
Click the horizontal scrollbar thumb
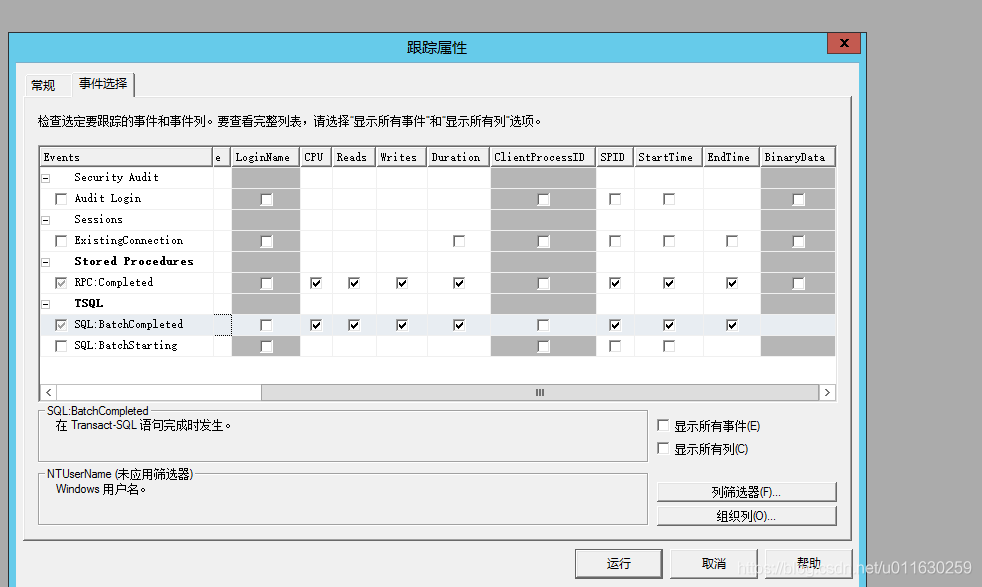[540, 392]
